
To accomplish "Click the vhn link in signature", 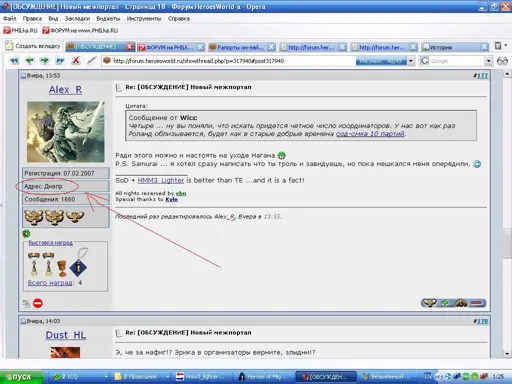I will (x=181, y=193).
